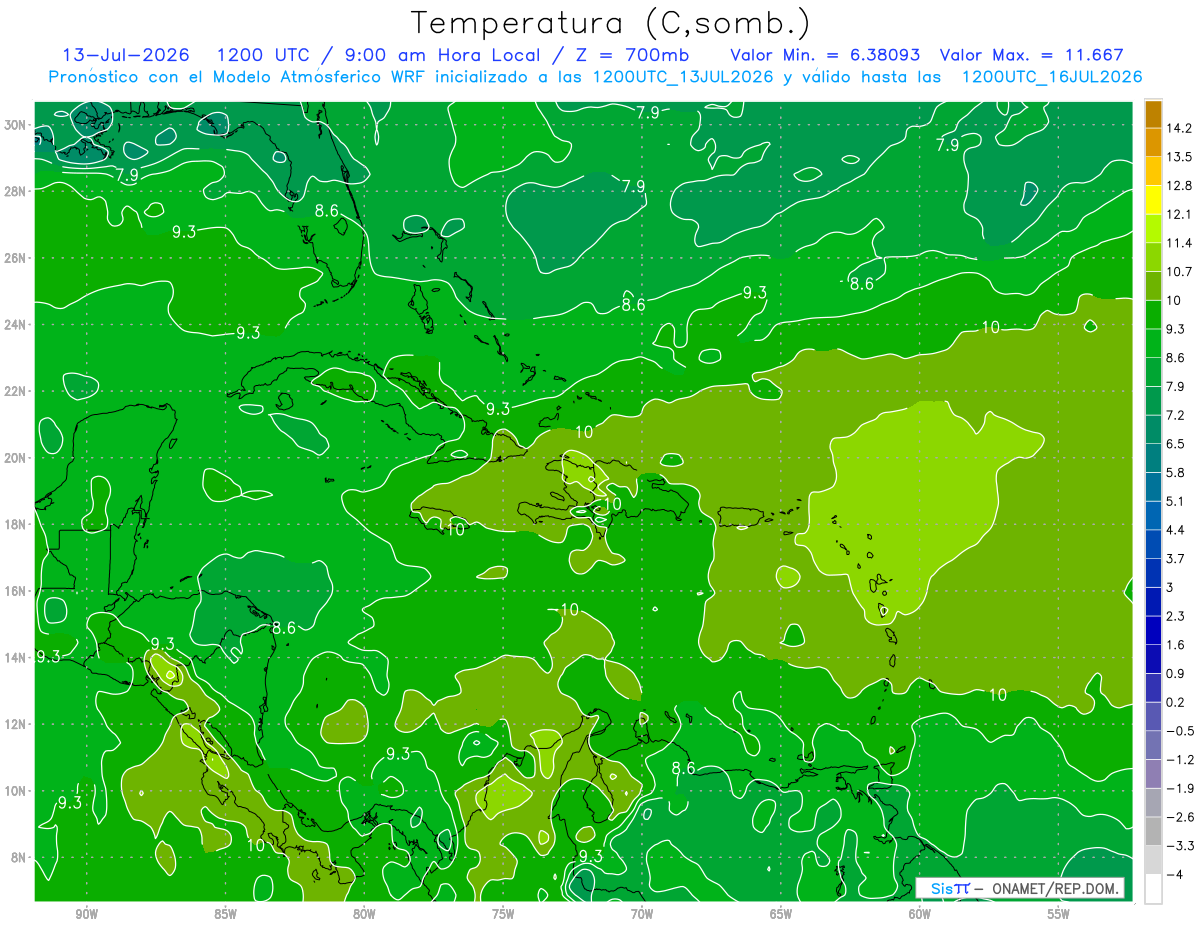This screenshot has height=927, width=1200.
Task: Click the 10.7 colorbar value
Action: [x=1180, y=272]
